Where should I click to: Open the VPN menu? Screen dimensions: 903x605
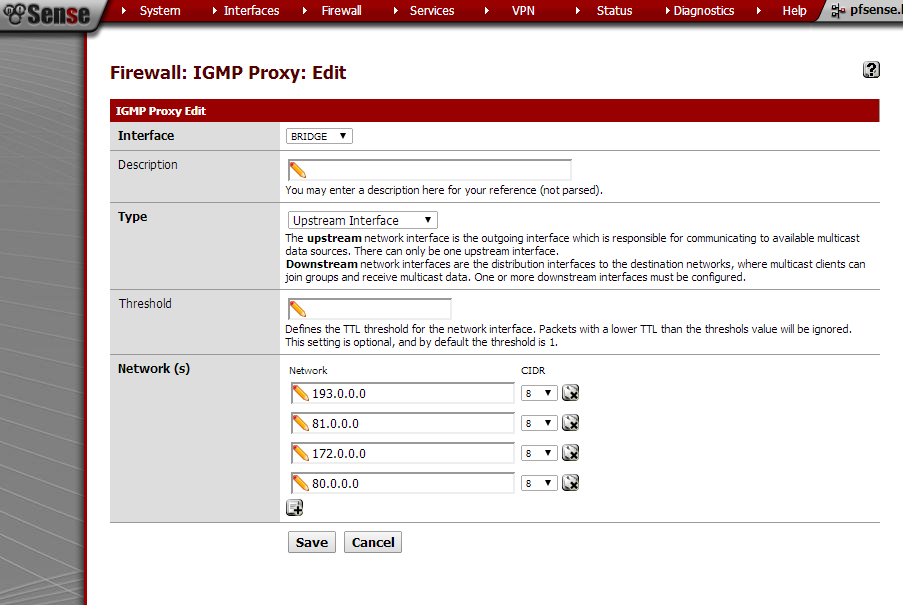523,10
